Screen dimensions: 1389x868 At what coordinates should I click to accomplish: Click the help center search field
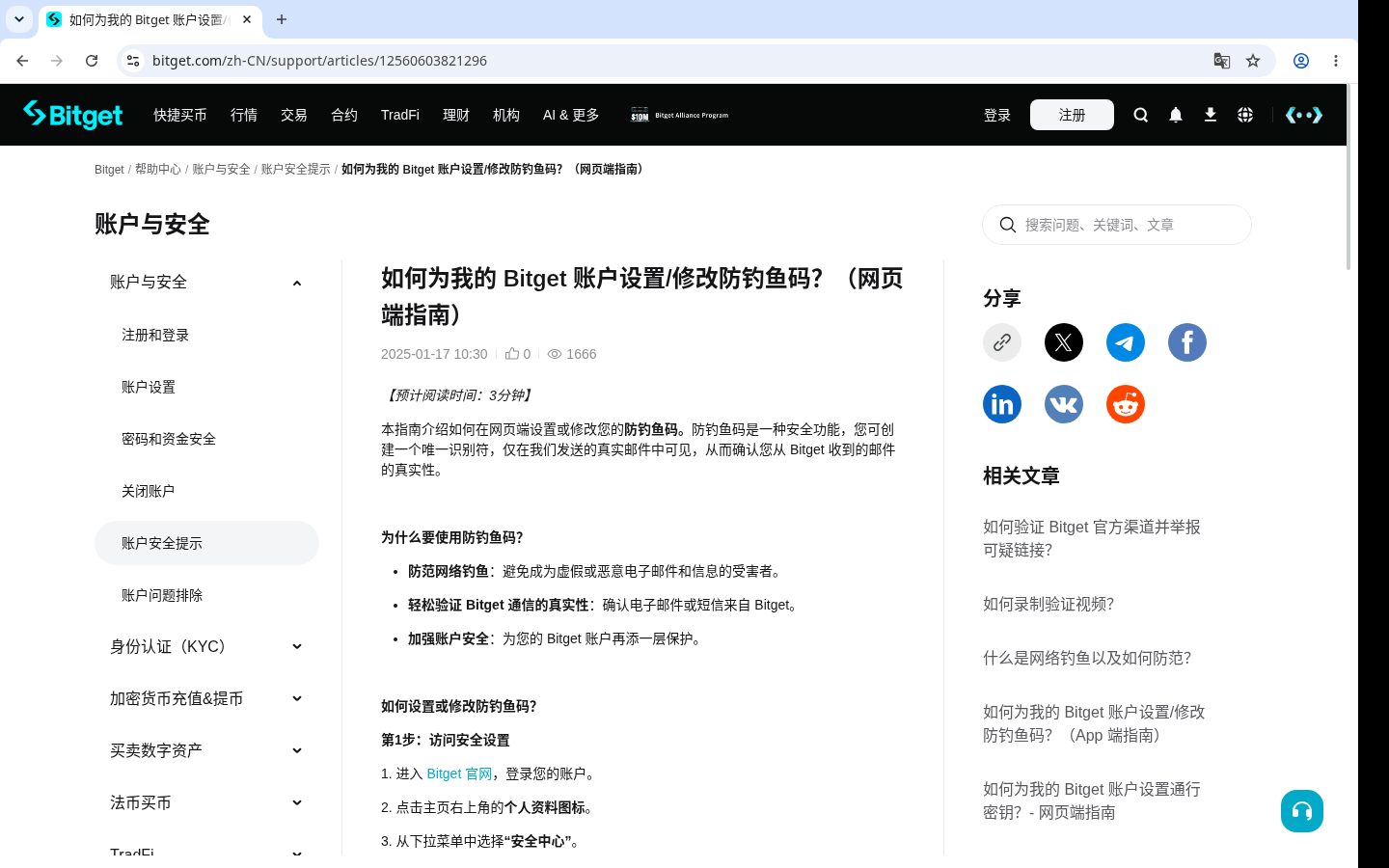[1117, 225]
